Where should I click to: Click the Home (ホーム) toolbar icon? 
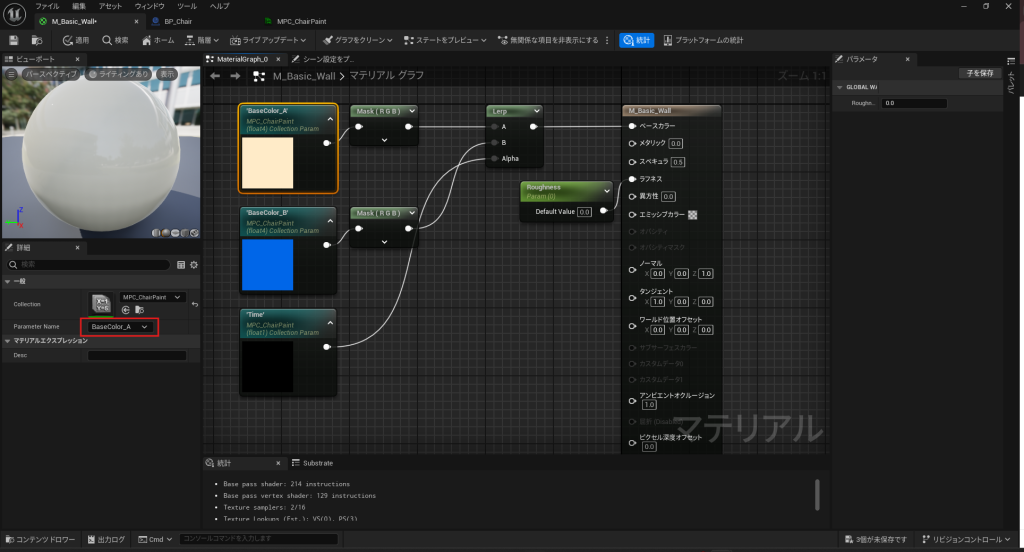pyautogui.click(x=157, y=40)
